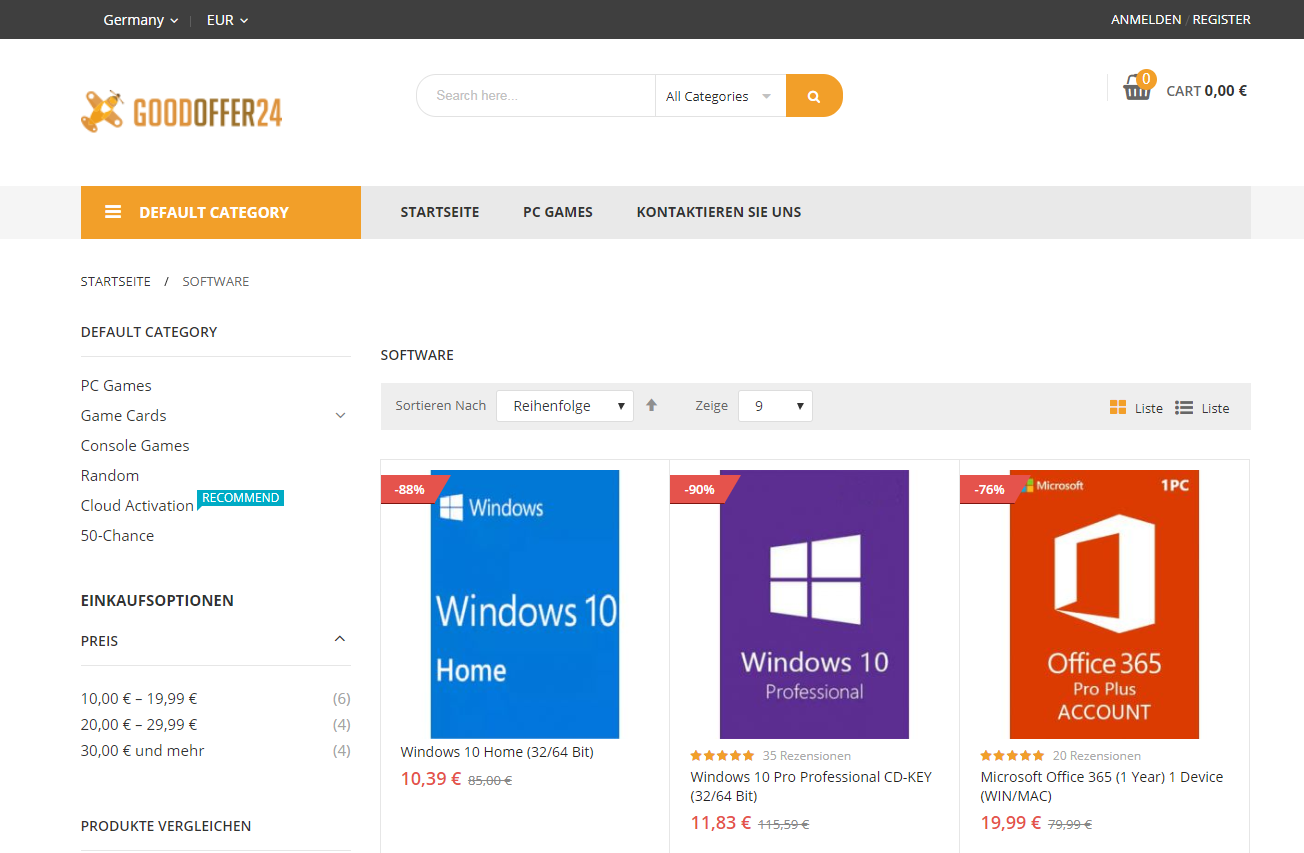Open the Windows 10 Professional product image
Image resolution: width=1304 pixels, height=853 pixels.
[x=814, y=604]
